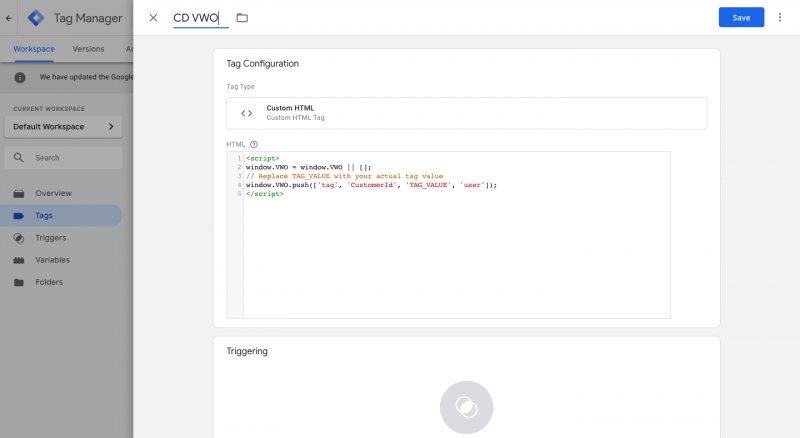Switch to the Versions tab

click(x=88, y=49)
